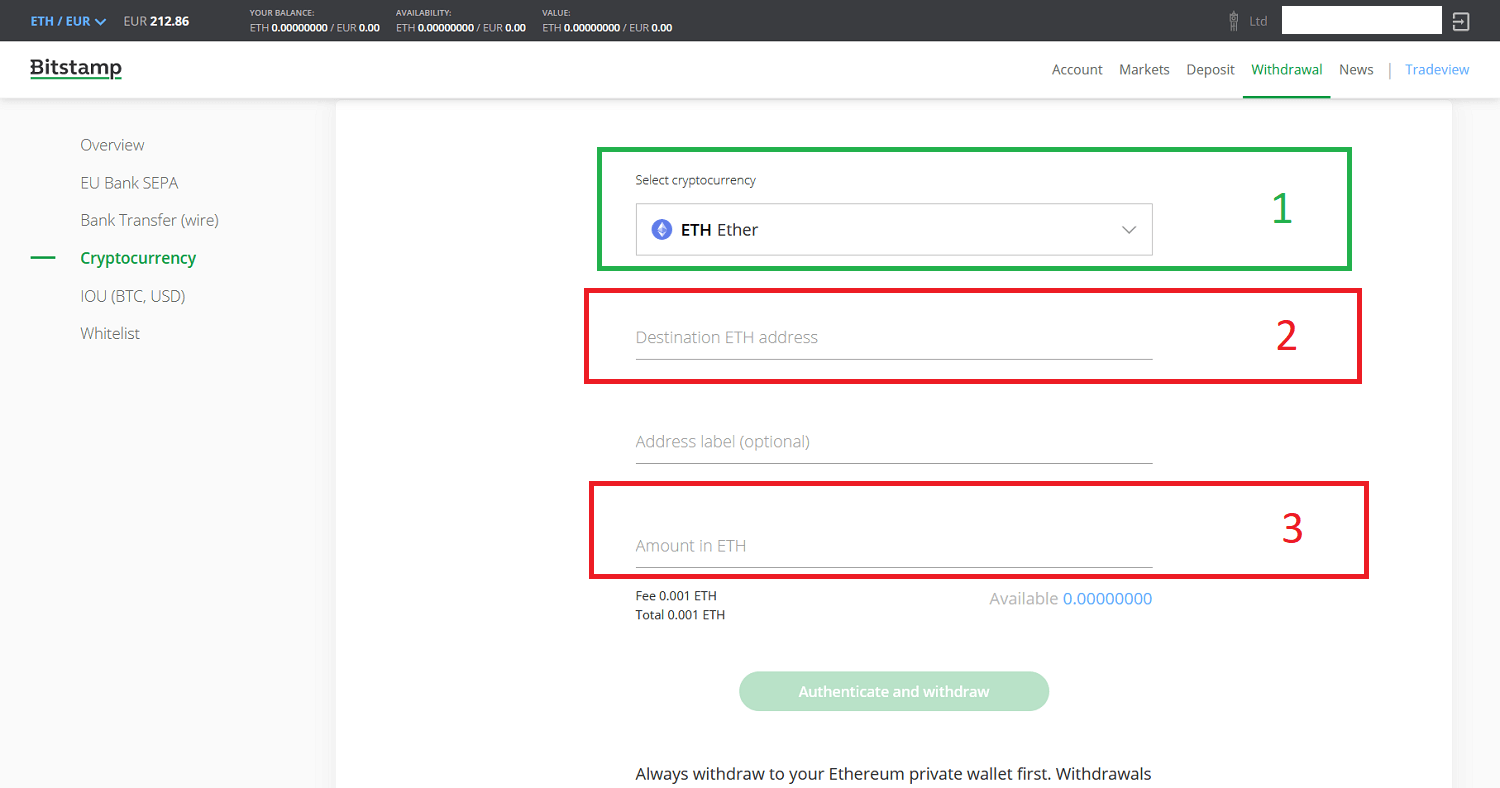Expand the ETH / EUR trading pair dropdown
1500x788 pixels.
[x=68, y=21]
